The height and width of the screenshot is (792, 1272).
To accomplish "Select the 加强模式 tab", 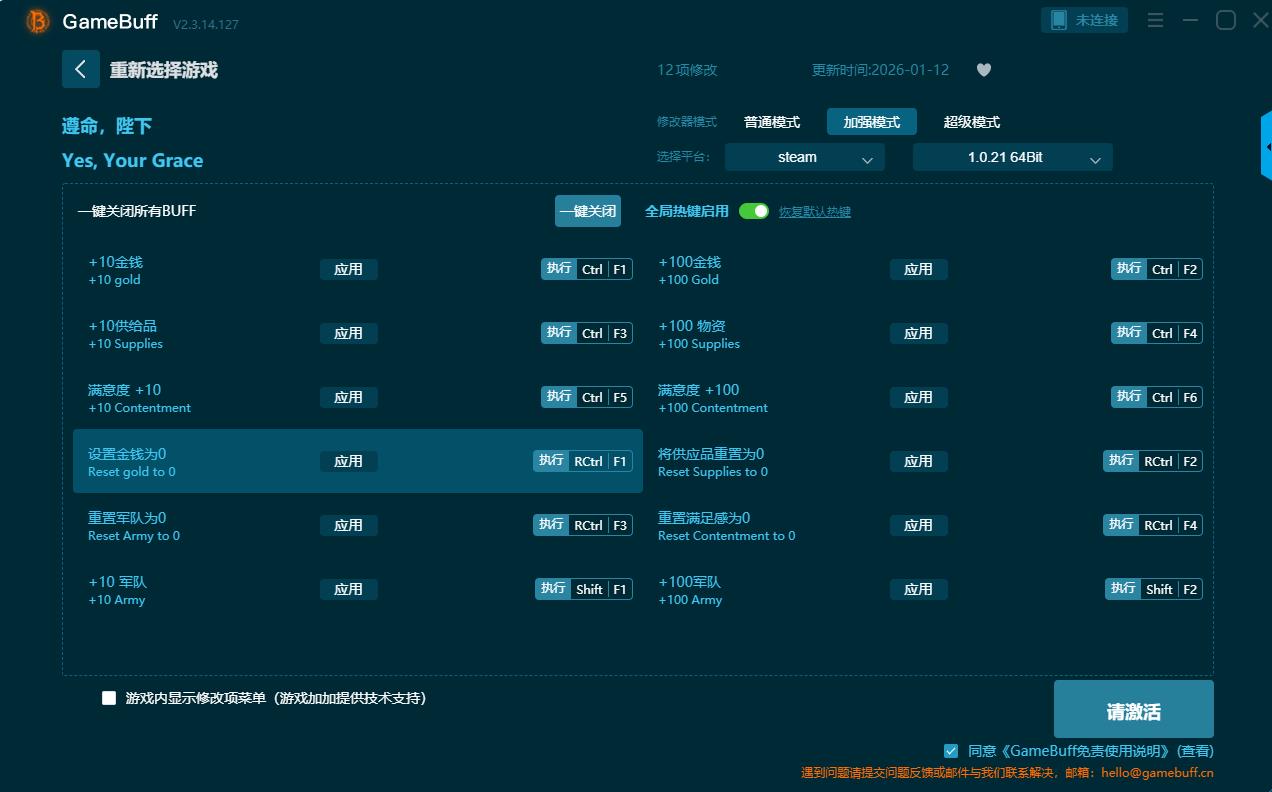I will click(872, 122).
